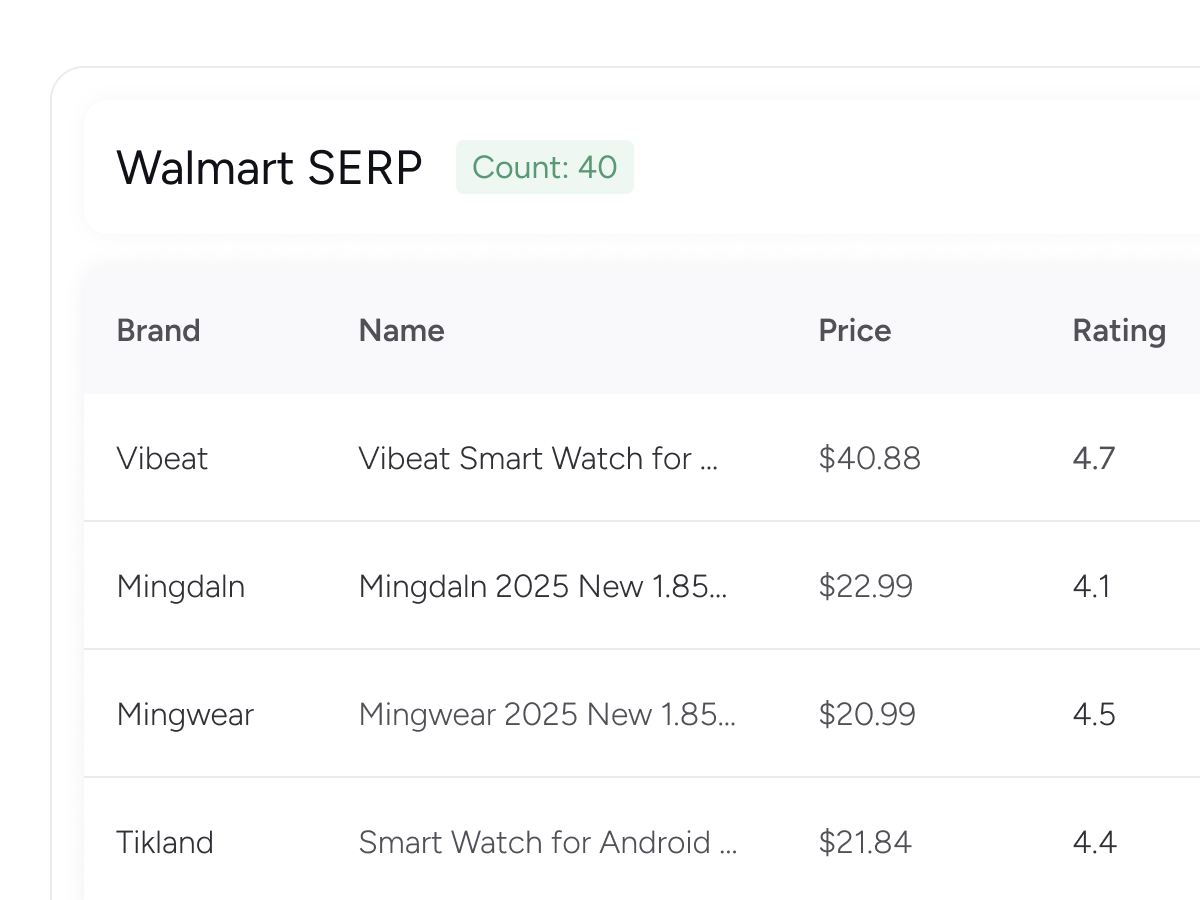The image size is (1200, 900).
Task: Click the $22.99 price cell
Action: click(865, 586)
